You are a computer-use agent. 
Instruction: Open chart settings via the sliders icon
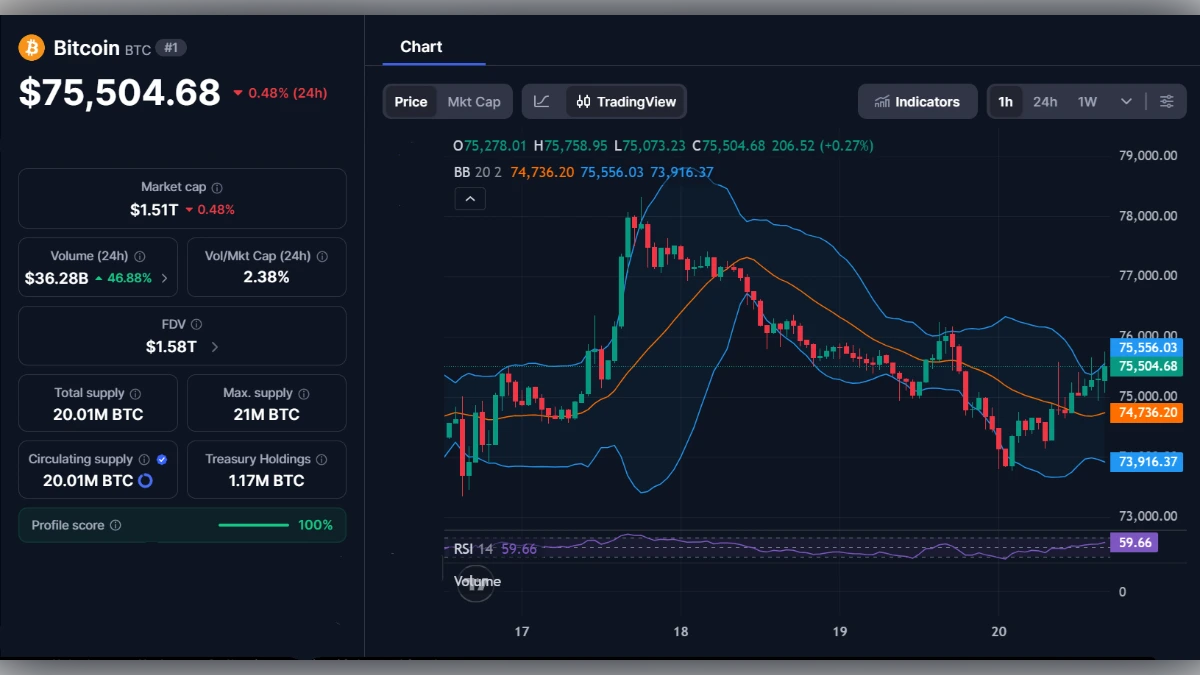[1167, 101]
